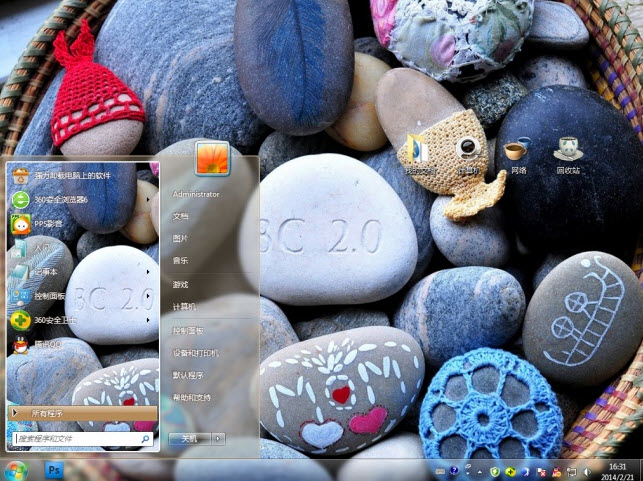This screenshot has width=643, height=481.
Task: Expand the 360安全浏览器6 jump list arrow
Action: pyautogui.click(x=148, y=200)
